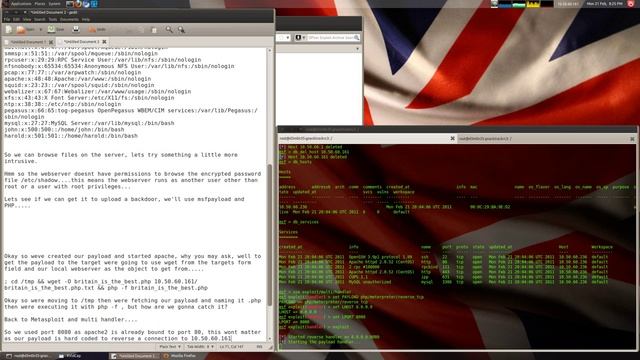The width and height of the screenshot is (640, 360).
Task: Click the blue launcher icon in top panel
Action: 94,4
